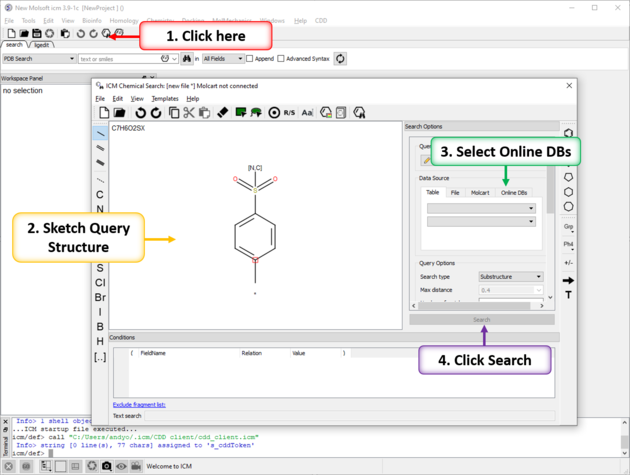Enable the Append checkbox
Viewport: 630px width, 475px height.
tap(250, 59)
